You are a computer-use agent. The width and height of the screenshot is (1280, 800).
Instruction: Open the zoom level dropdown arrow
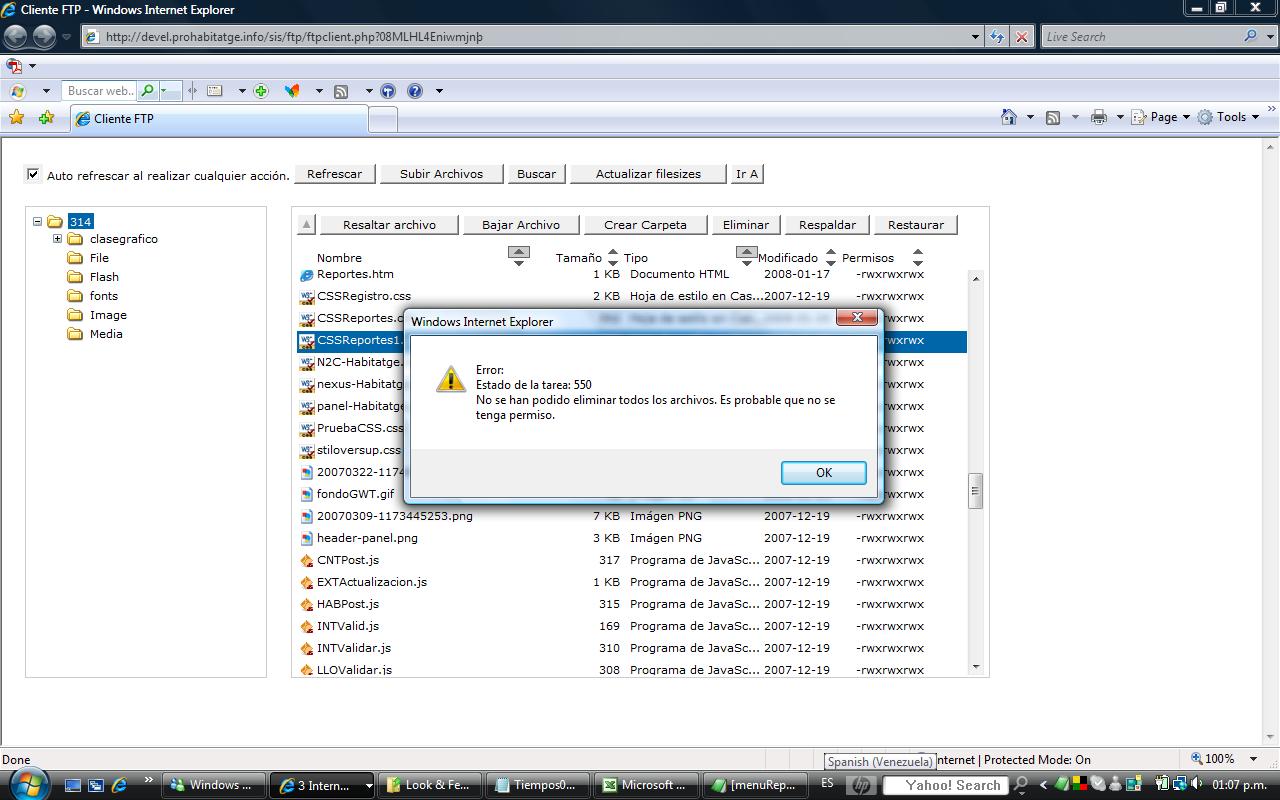point(1254,759)
